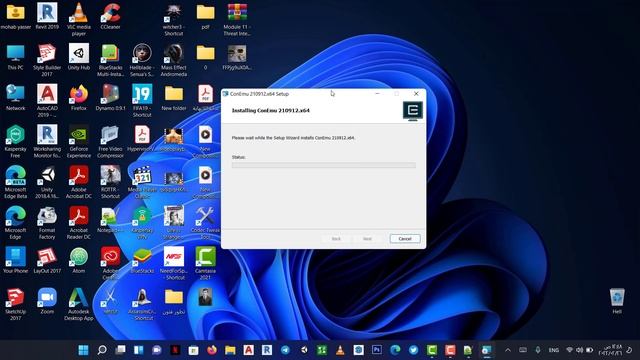Select the portrait photo thumbnail on desktop

coord(205,297)
